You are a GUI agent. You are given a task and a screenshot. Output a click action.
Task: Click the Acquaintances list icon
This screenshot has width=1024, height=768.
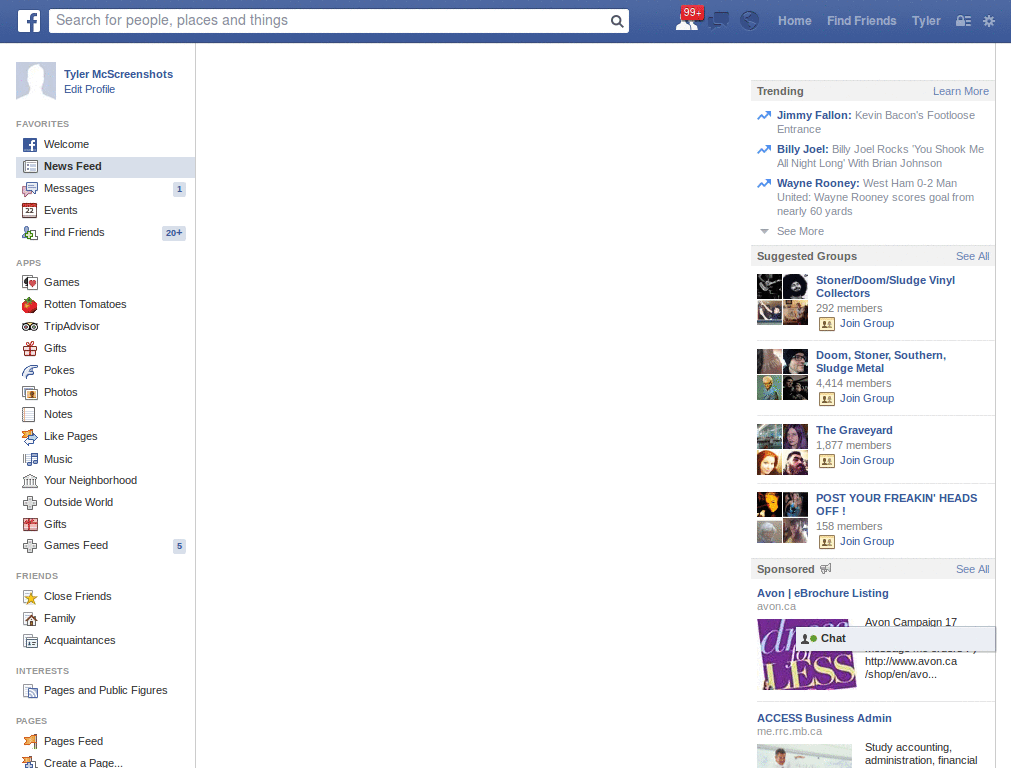pyautogui.click(x=29, y=641)
